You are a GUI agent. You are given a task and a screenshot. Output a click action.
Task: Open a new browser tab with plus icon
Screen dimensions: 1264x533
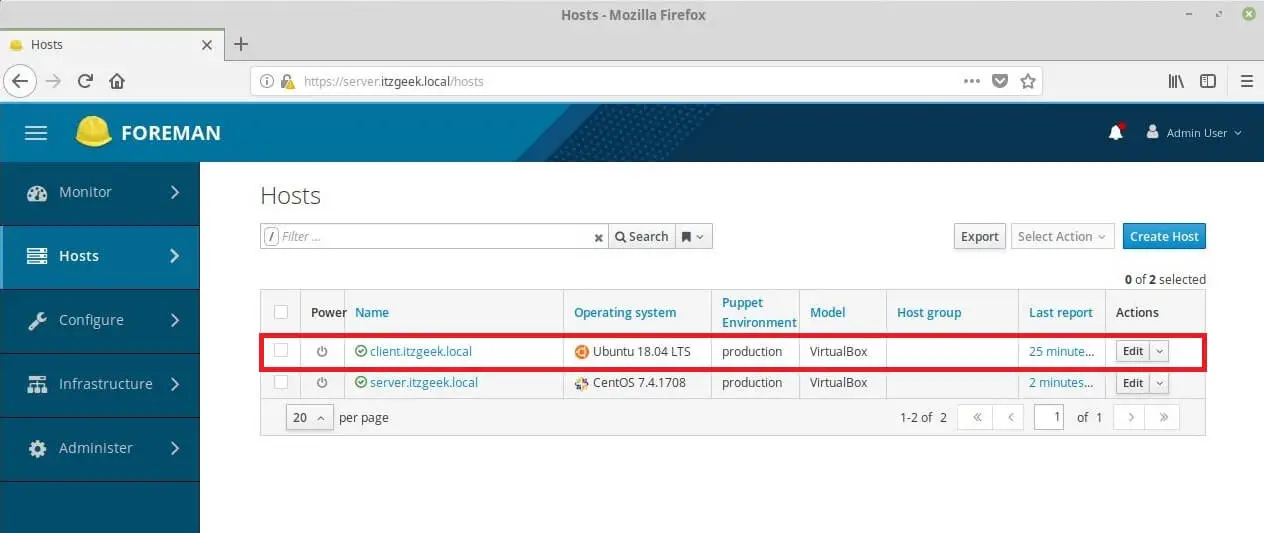point(240,44)
